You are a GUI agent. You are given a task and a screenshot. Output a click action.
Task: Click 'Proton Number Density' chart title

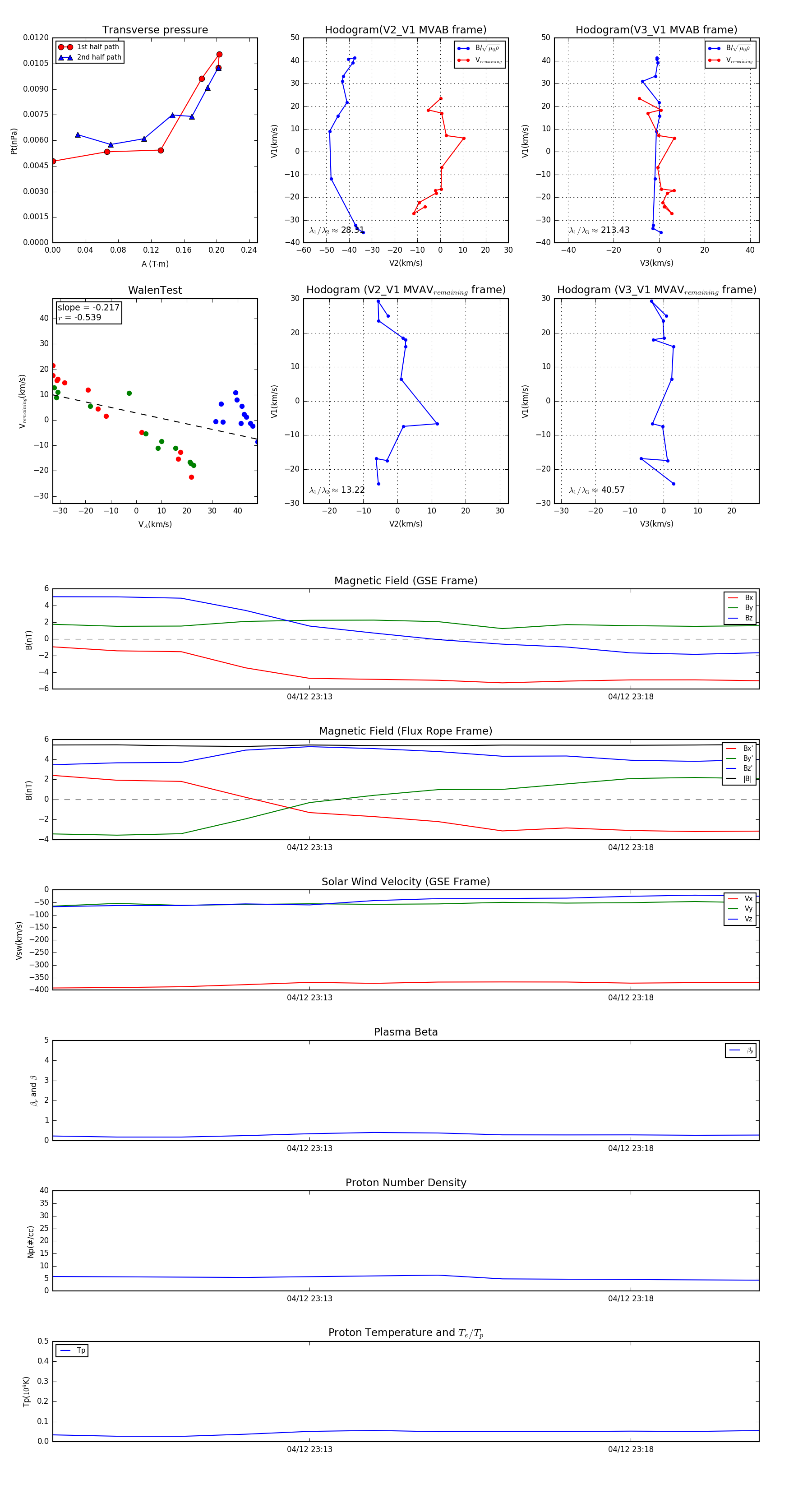pos(406,1183)
